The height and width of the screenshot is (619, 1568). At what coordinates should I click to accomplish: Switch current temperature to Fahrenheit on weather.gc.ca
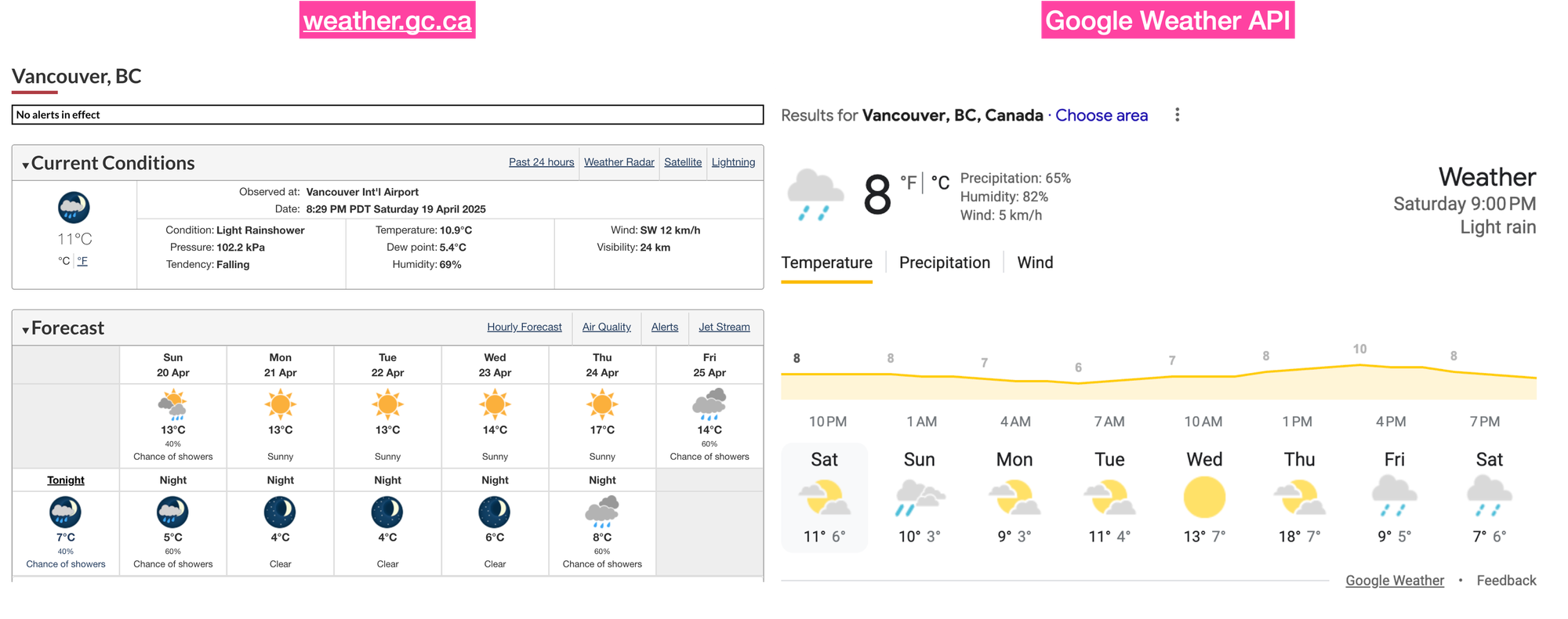pos(82,260)
